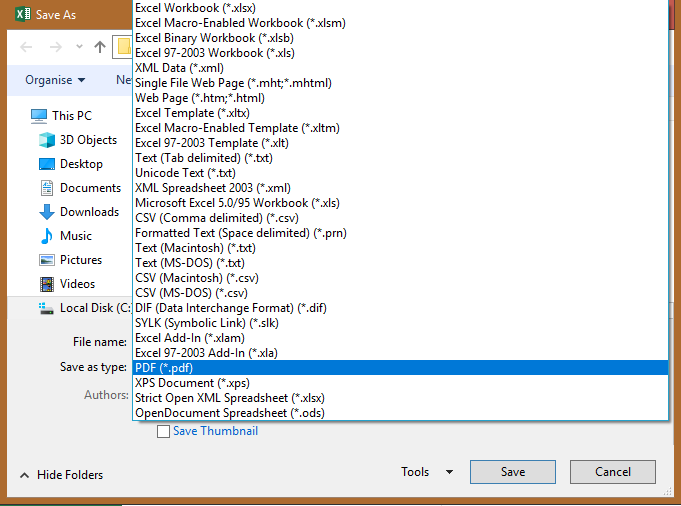Navigate to the Desktop folder
The width and height of the screenshot is (681, 506).
coord(82,164)
